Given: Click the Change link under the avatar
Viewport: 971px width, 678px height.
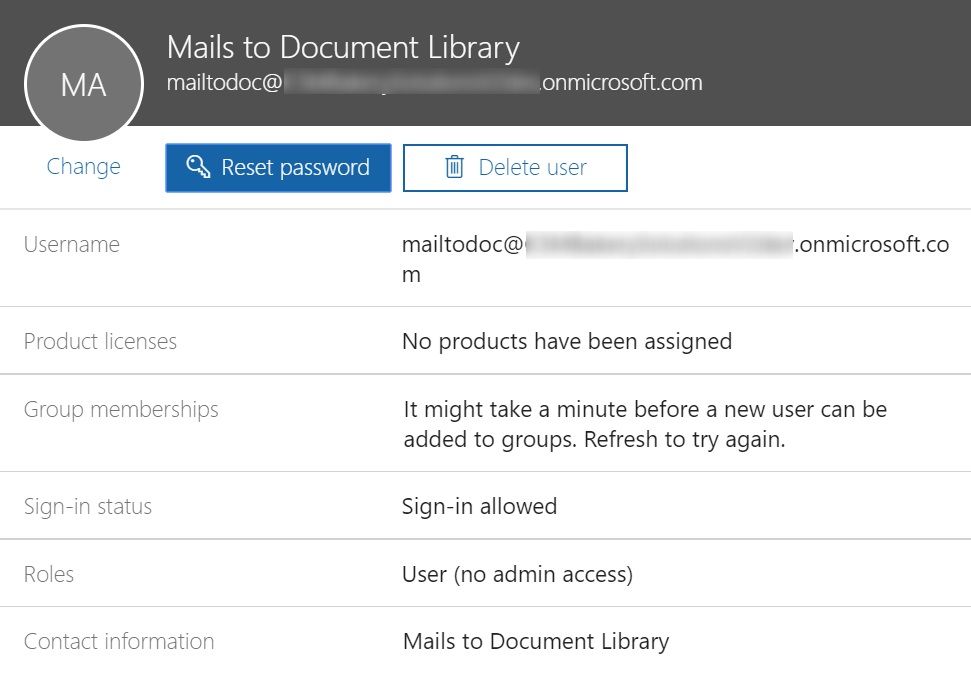Looking at the screenshot, I should click(x=84, y=167).
